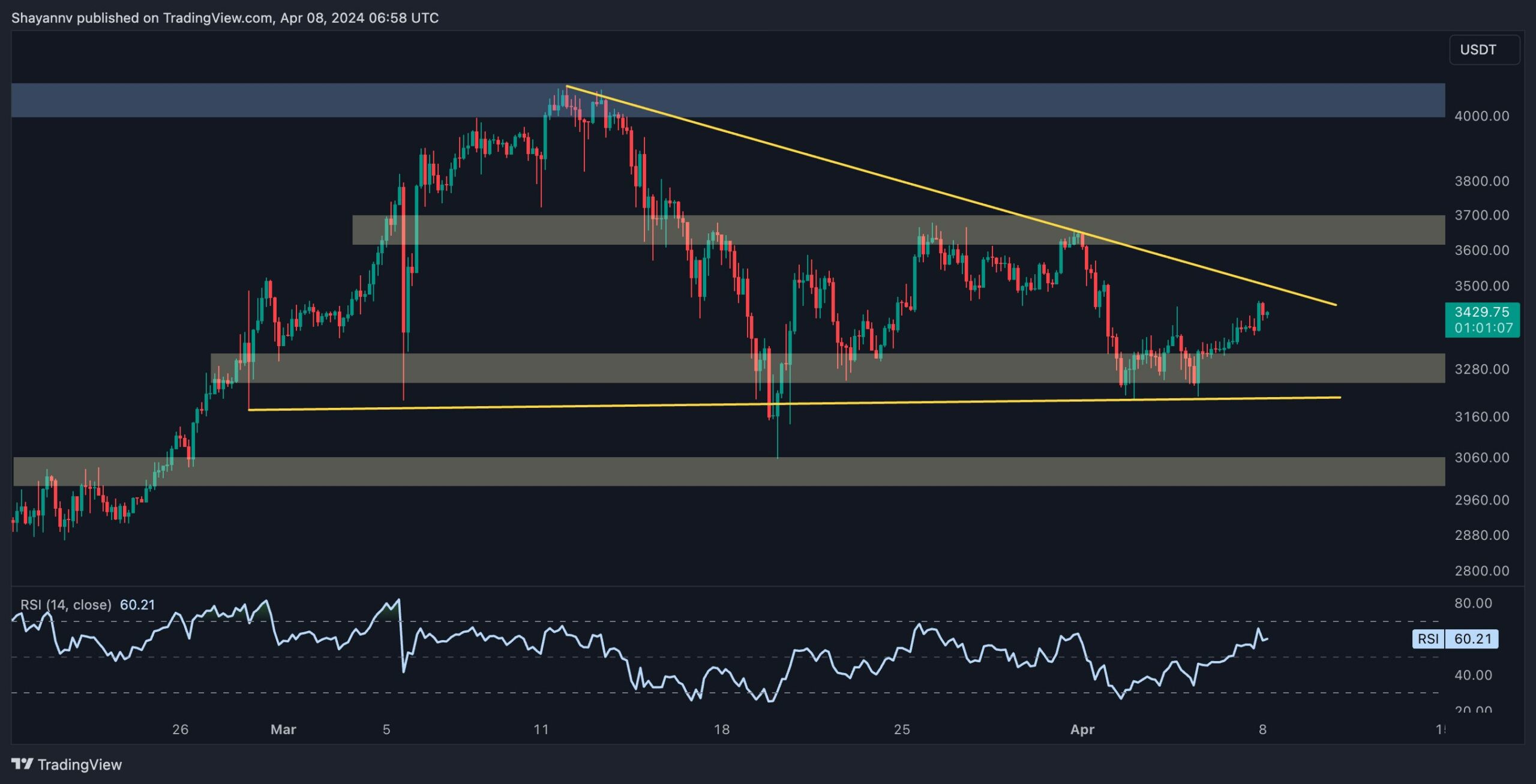The width and height of the screenshot is (1536, 784).
Task: Click the 3800.00 price axis label
Action: 1481,181
